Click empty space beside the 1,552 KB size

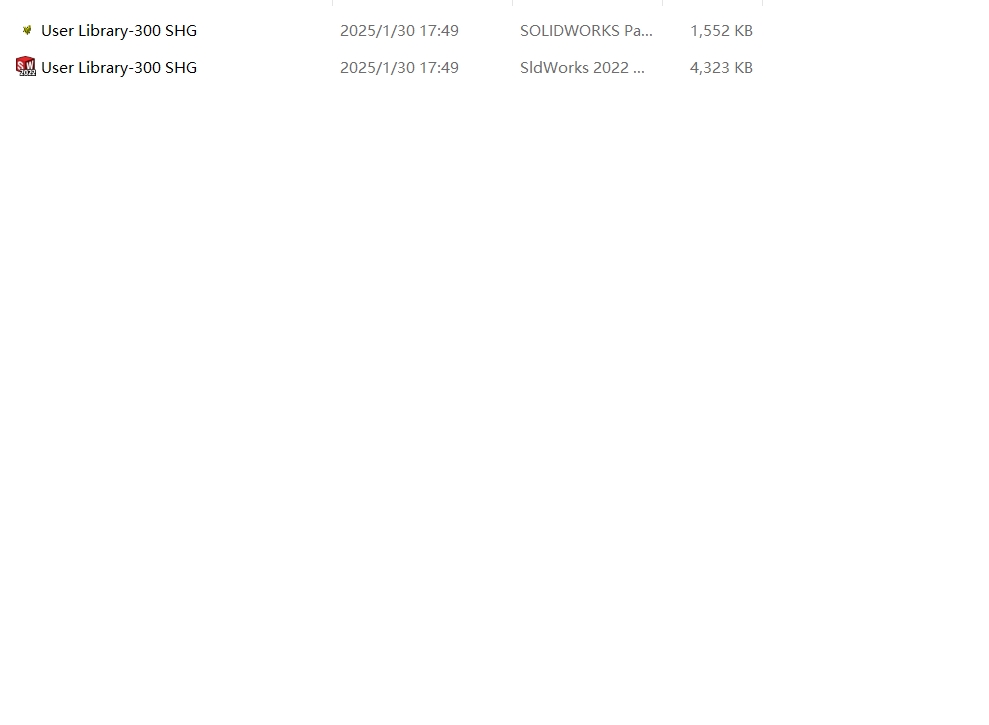[870, 30]
